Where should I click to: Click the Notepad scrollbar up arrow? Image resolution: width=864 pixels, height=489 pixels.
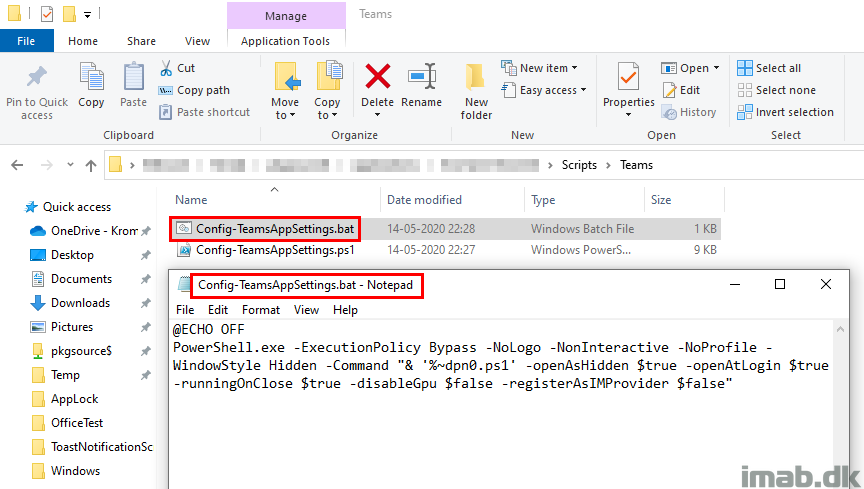coord(840,329)
